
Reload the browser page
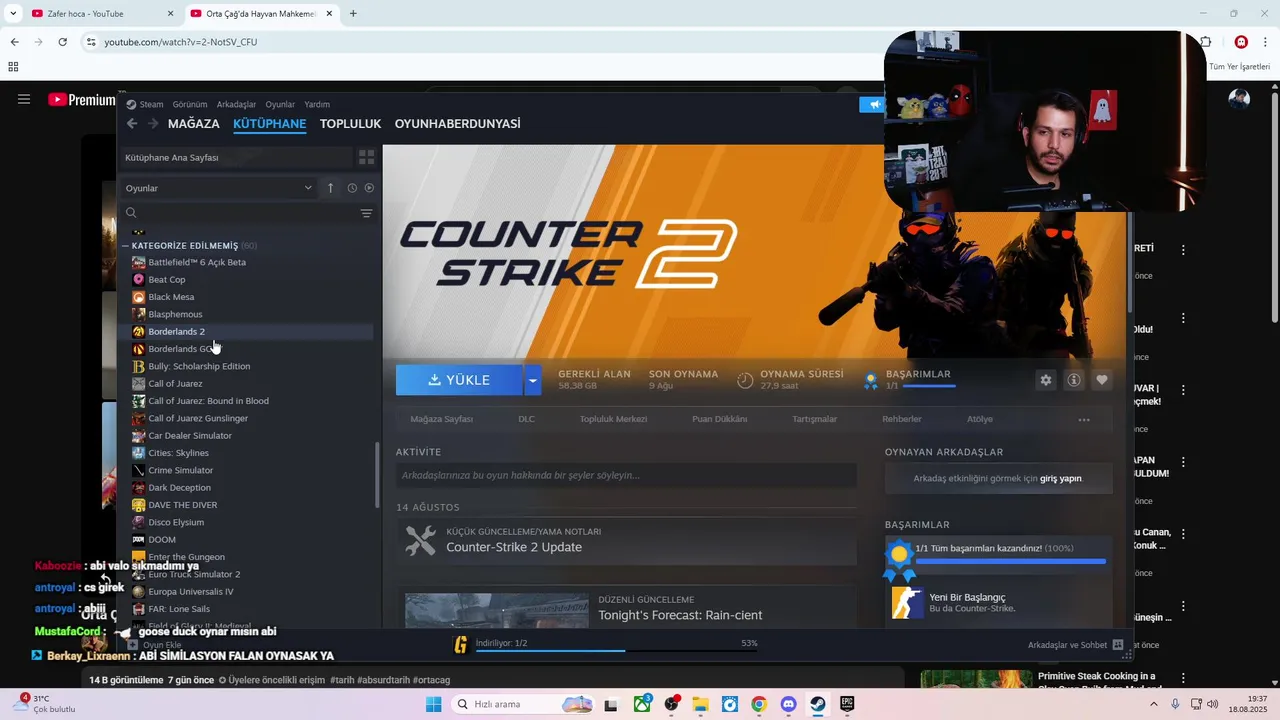62,42
